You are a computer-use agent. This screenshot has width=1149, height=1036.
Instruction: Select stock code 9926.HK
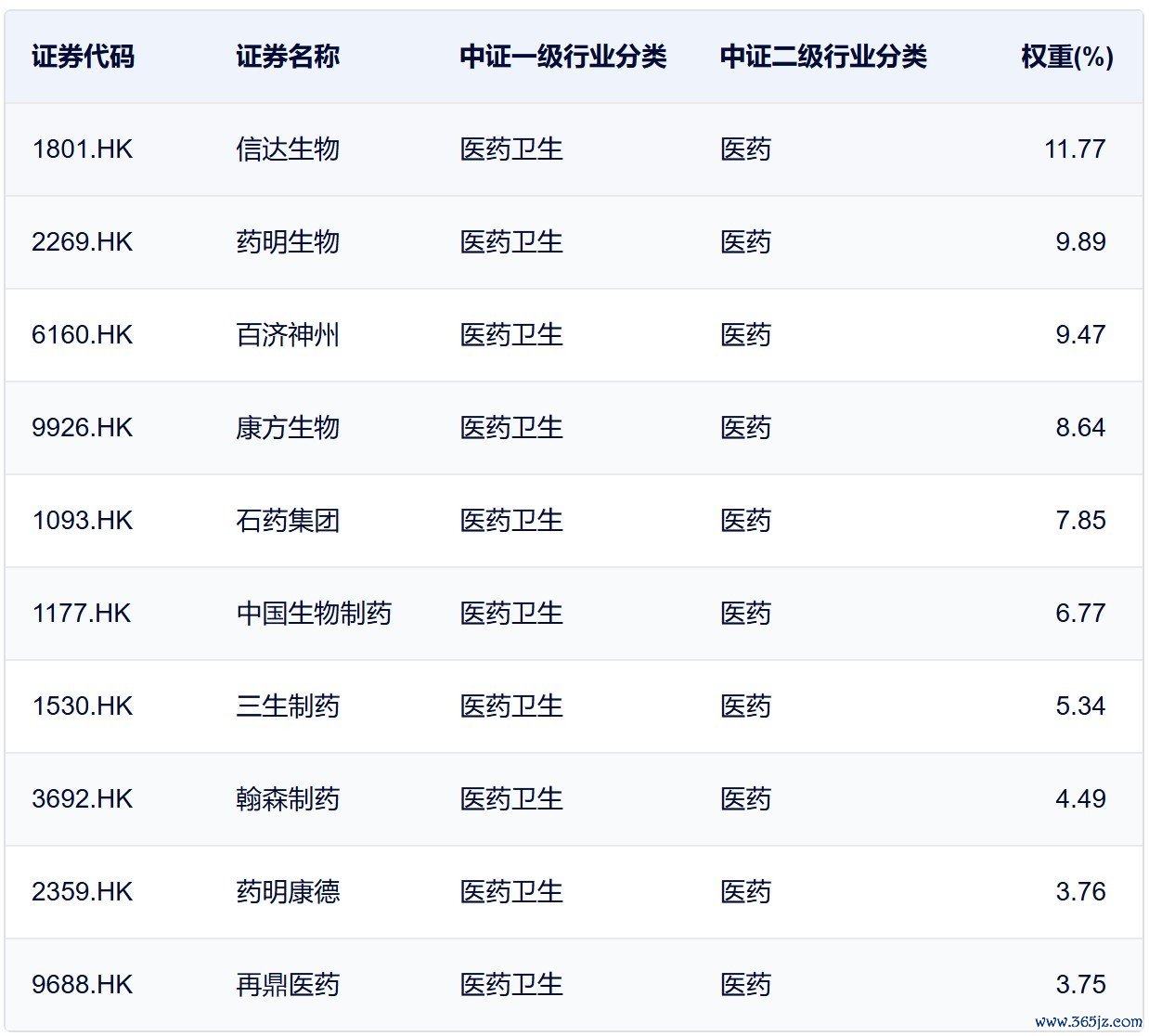[83, 428]
